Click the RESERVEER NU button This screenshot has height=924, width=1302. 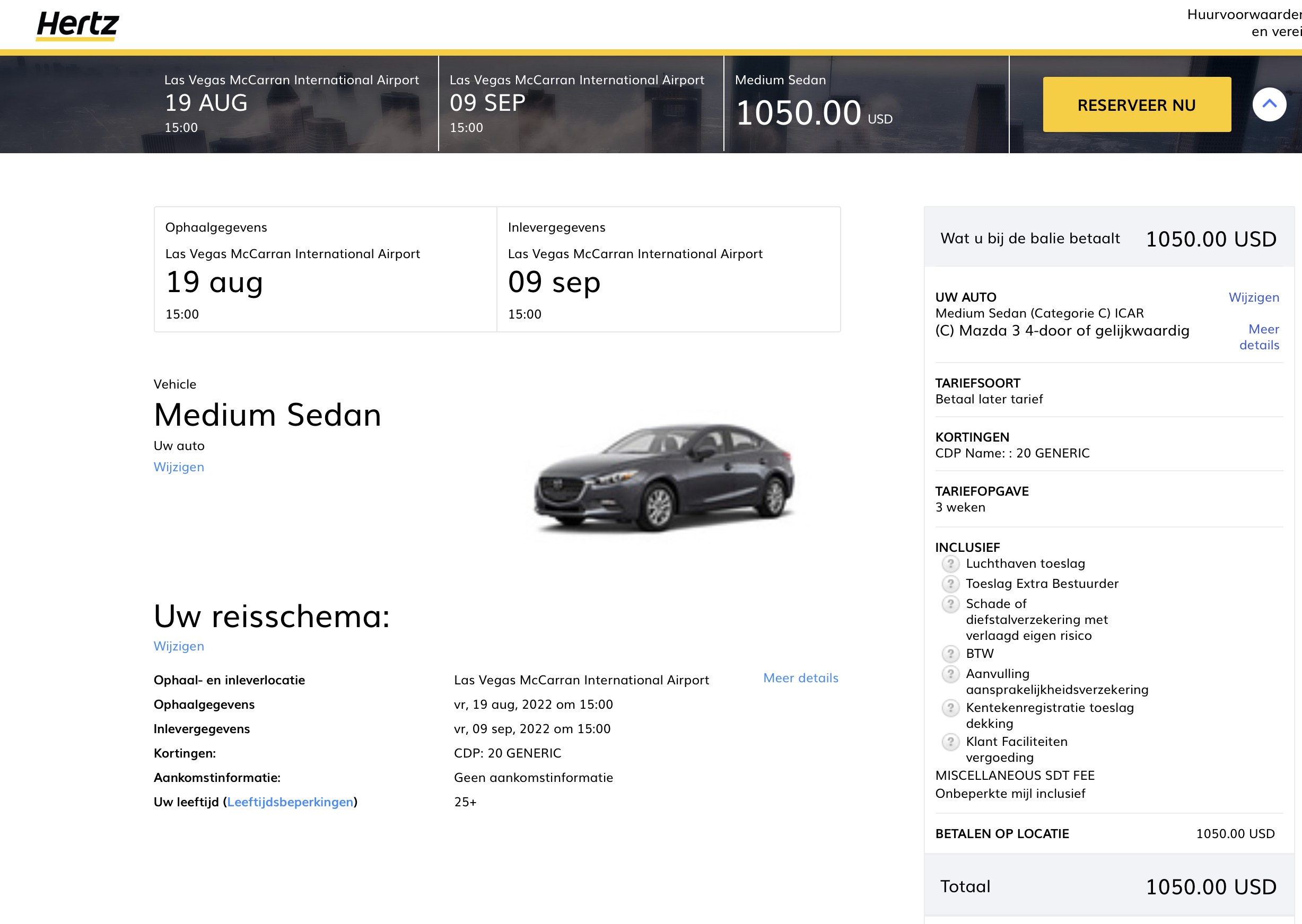[x=1137, y=104]
